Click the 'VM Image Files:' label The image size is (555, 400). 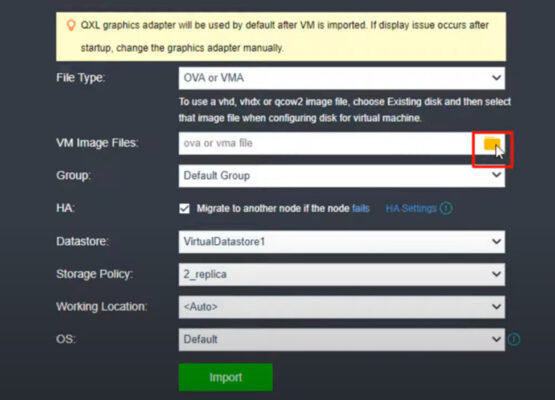pyautogui.click(x=97, y=143)
